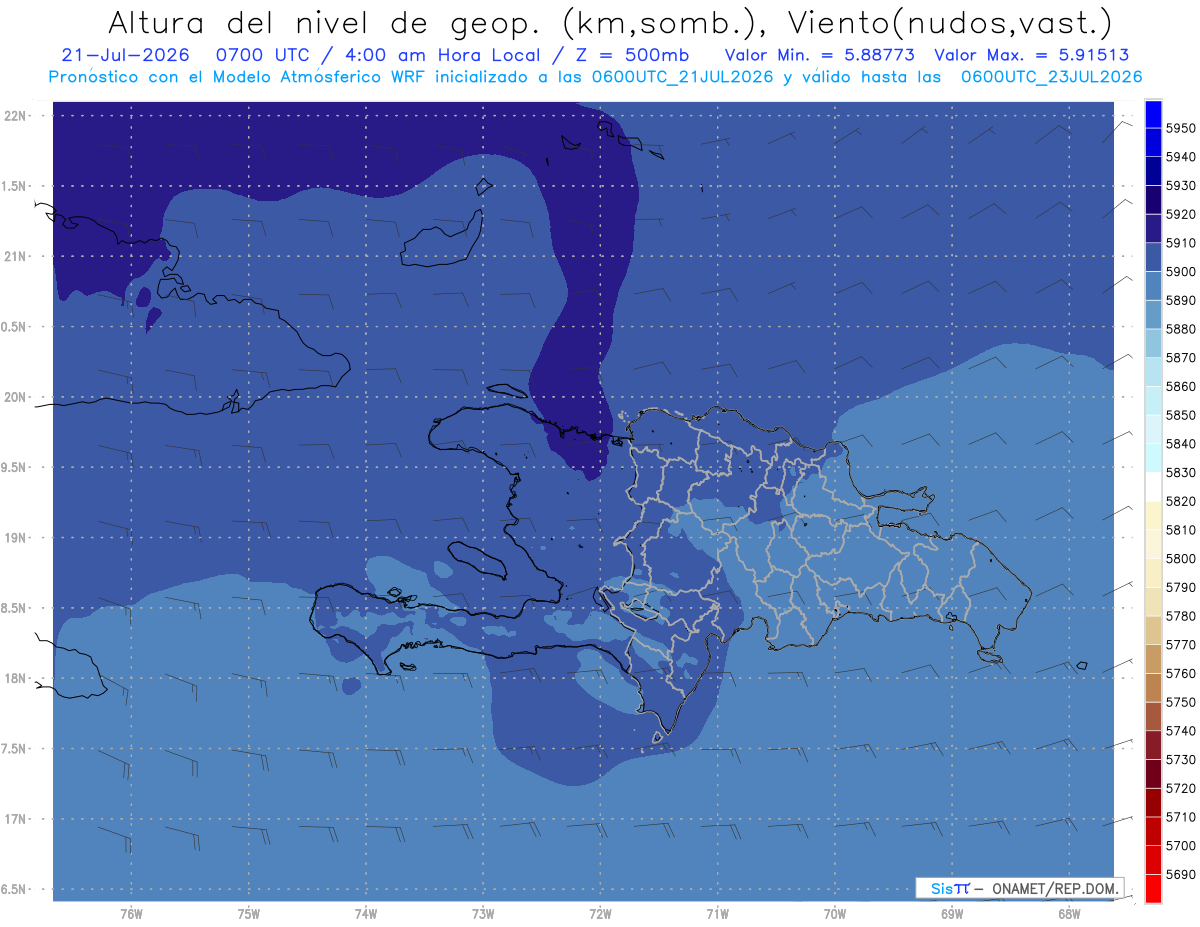Screen dimensions: 1200x927
Task: Click the '73W' longitude label
Action: click(x=483, y=914)
